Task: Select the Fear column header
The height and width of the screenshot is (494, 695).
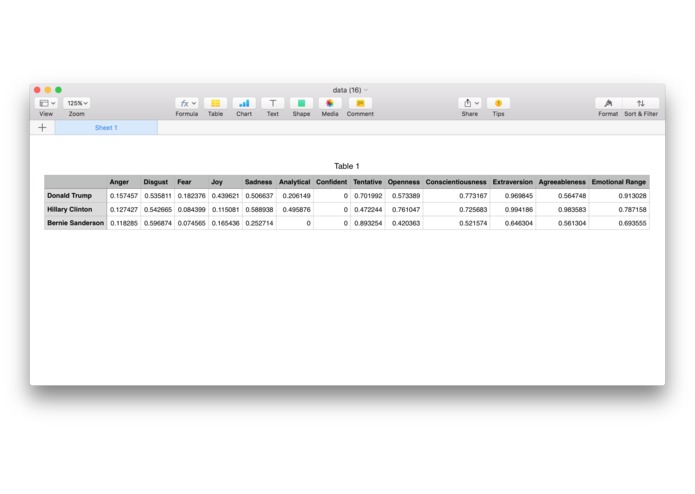Action: pyautogui.click(x=191, y=182)
